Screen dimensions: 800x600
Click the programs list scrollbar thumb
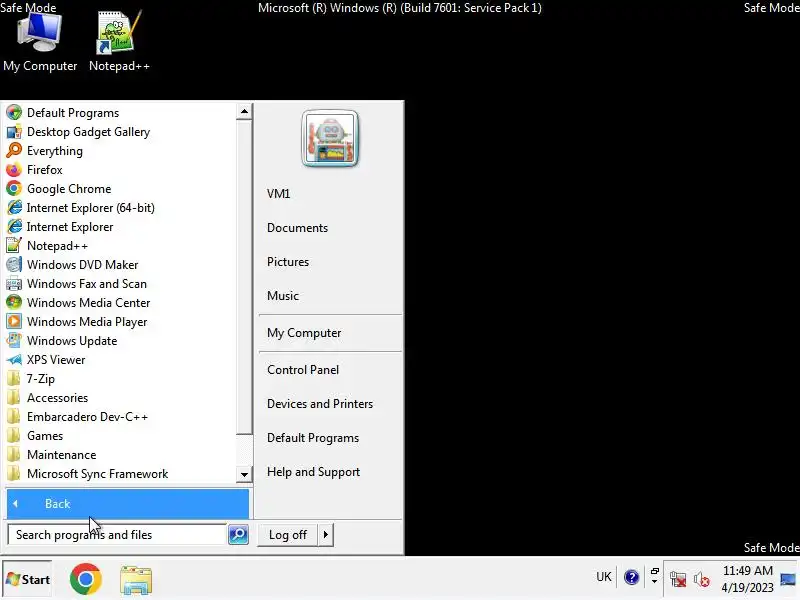click(244, 278)
